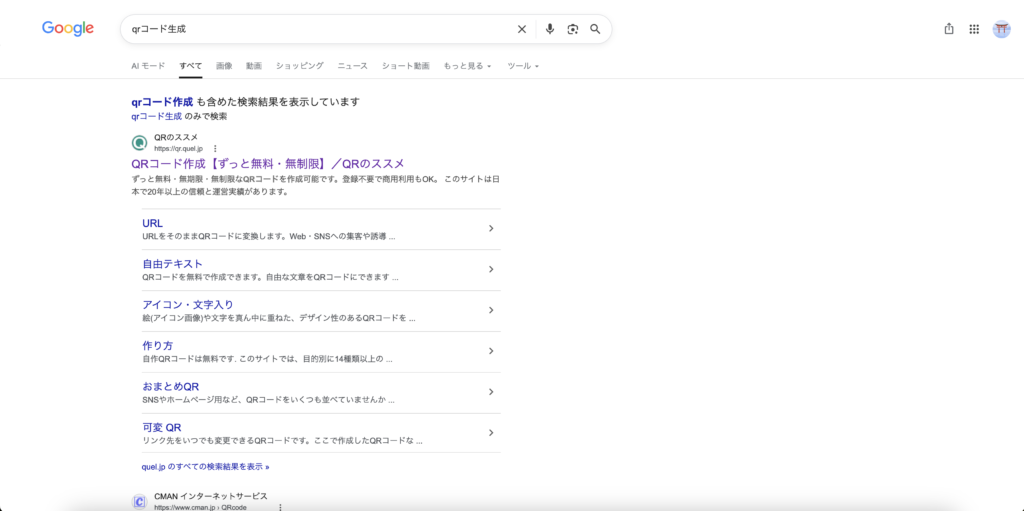Select the すべて tab

[191, 66]
